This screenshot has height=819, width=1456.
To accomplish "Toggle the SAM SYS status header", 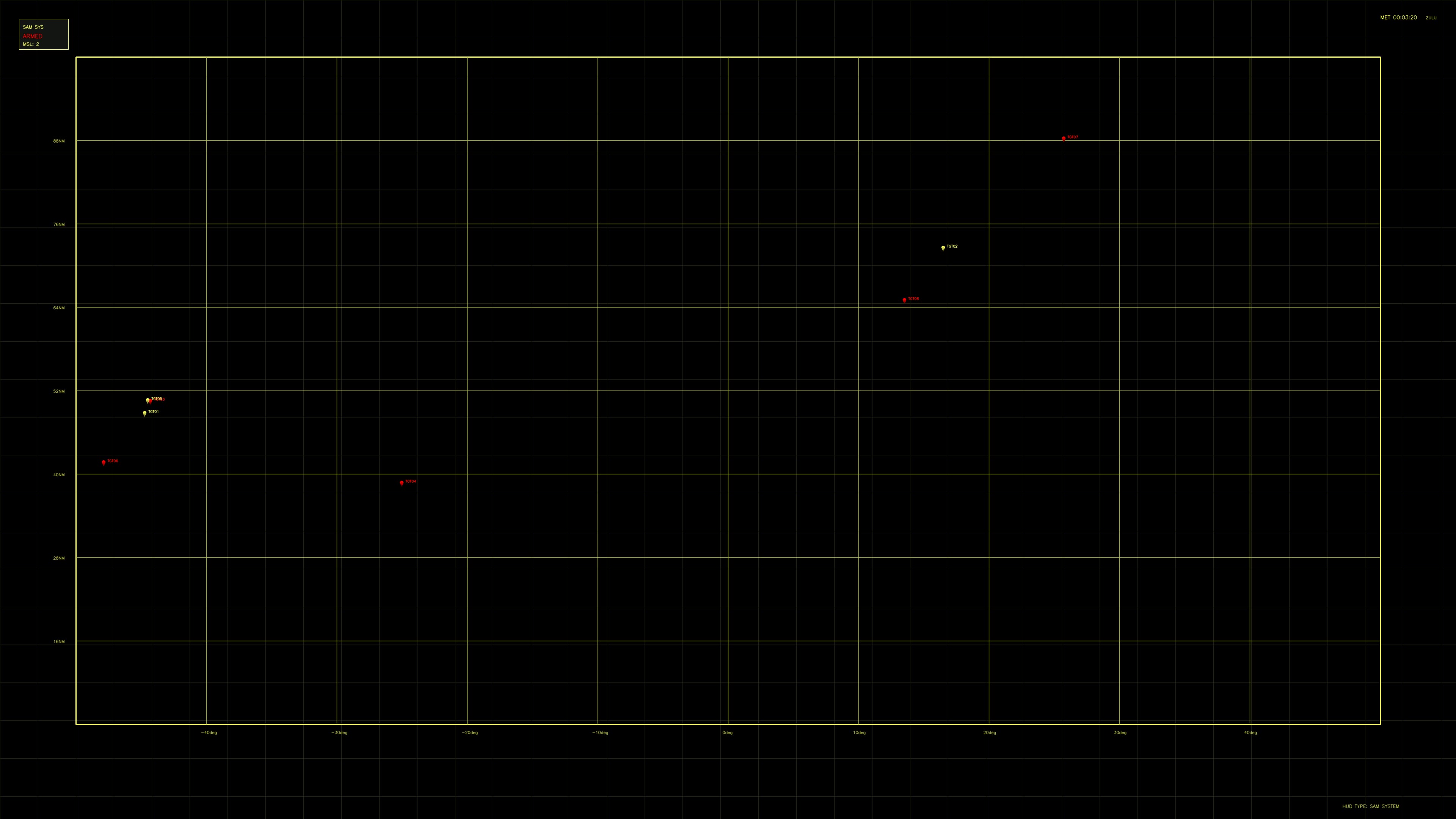I will tap(33, 27).
